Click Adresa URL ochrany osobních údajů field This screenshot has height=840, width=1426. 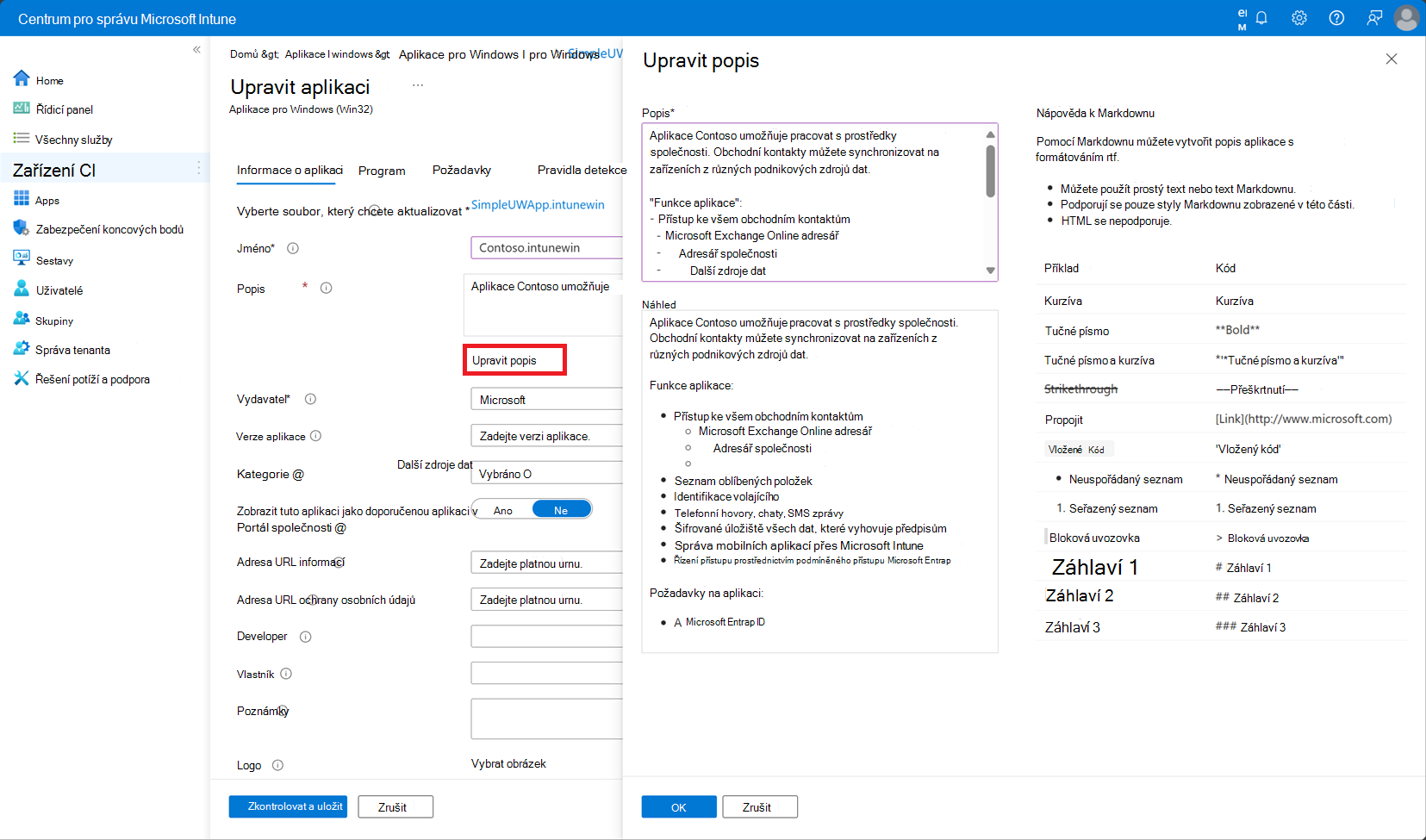(x=546, y=599)
